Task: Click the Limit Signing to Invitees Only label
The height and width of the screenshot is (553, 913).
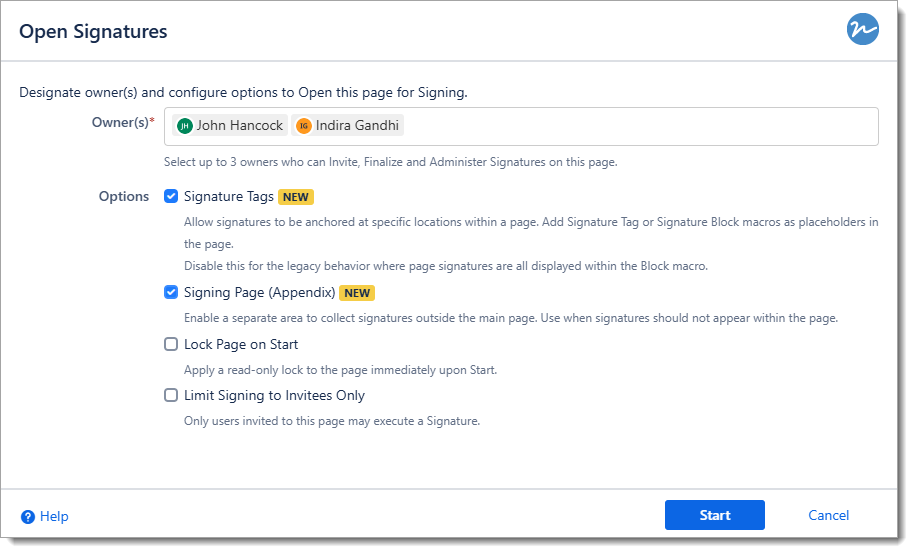Action: pos(274,396)
